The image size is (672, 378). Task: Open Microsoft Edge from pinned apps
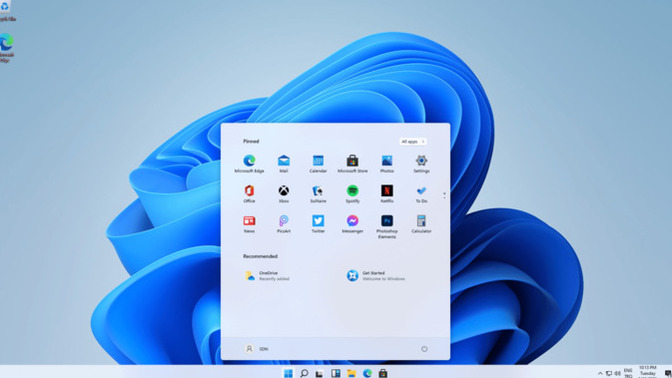249,164
